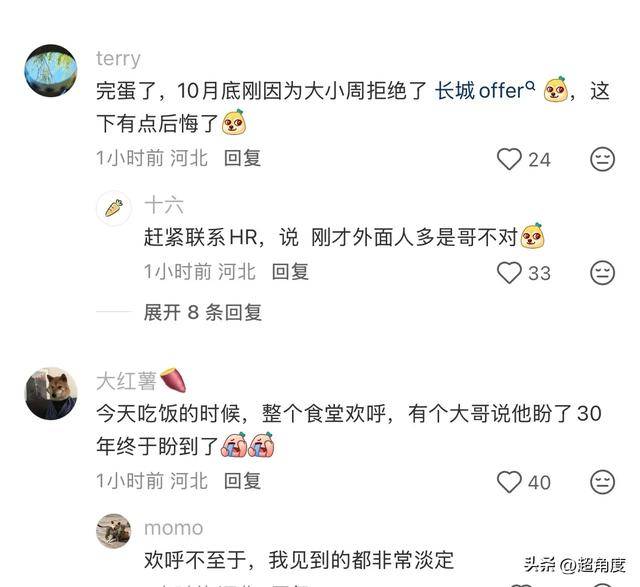Open 大红薯's dog avatar
The image size is (640, 587).
coord(51,394)
